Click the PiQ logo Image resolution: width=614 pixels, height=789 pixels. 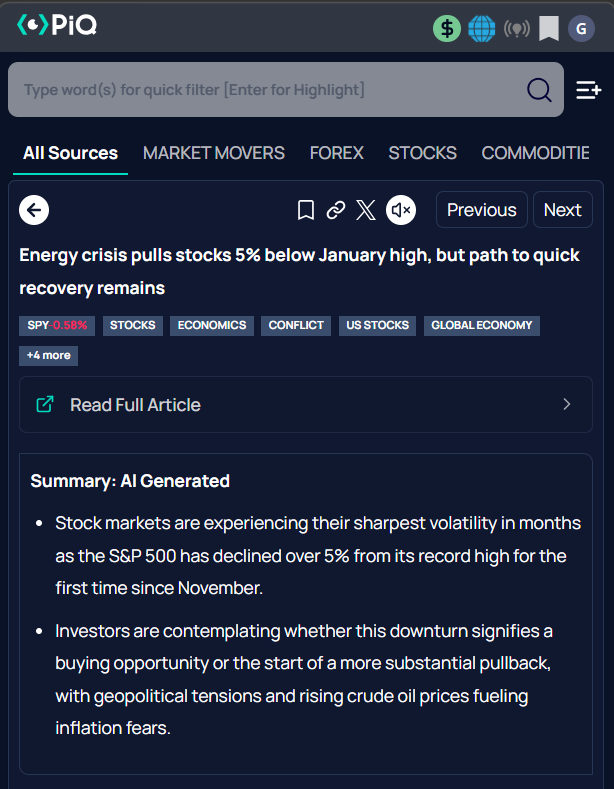[x=56, y=25]
